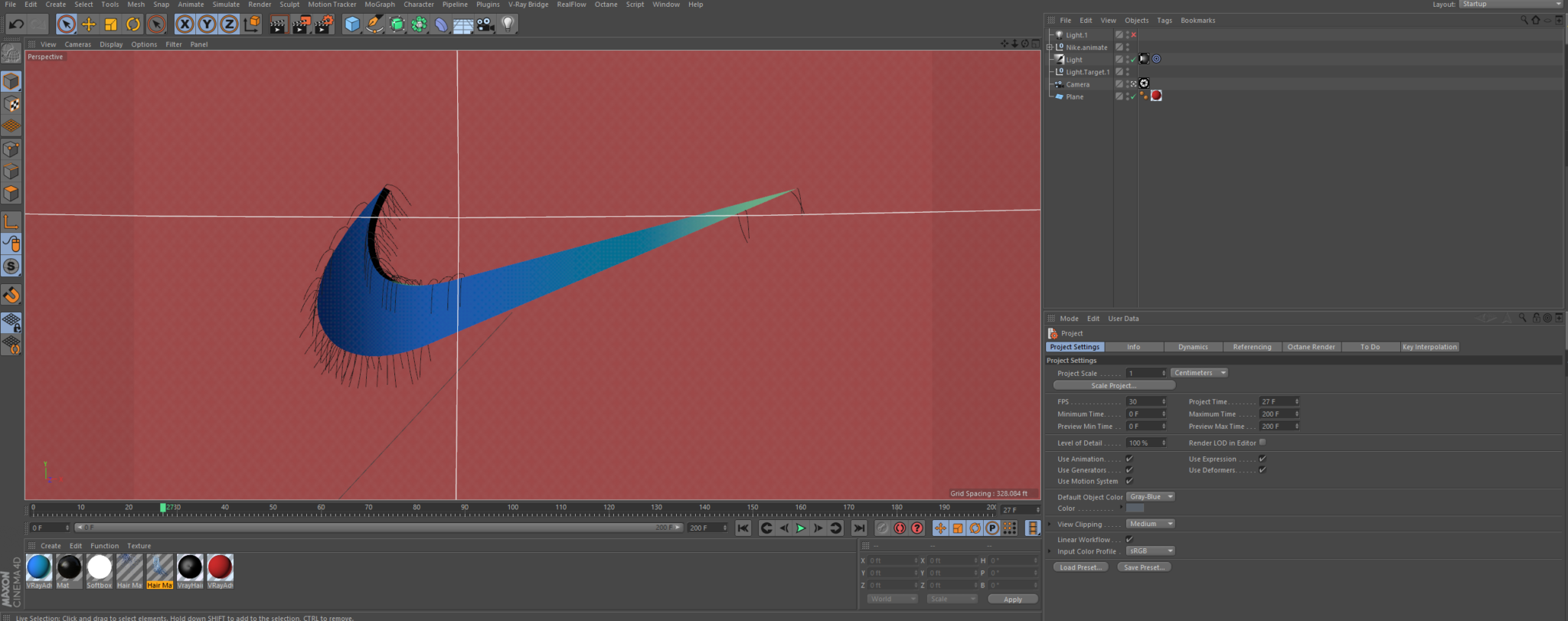Toggle Y-axis lock
Screen dimensions: 1568x621
point(207,25)
